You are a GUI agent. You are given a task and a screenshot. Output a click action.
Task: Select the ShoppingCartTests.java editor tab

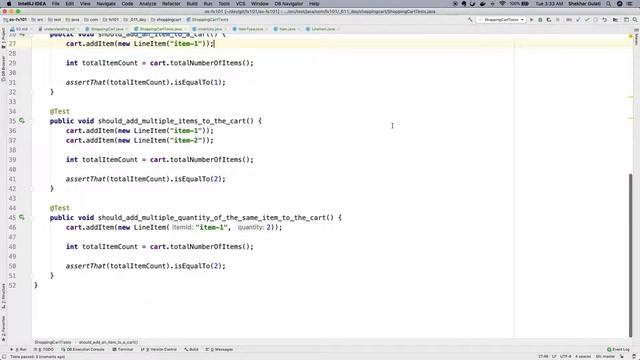(x=160, y=29)
